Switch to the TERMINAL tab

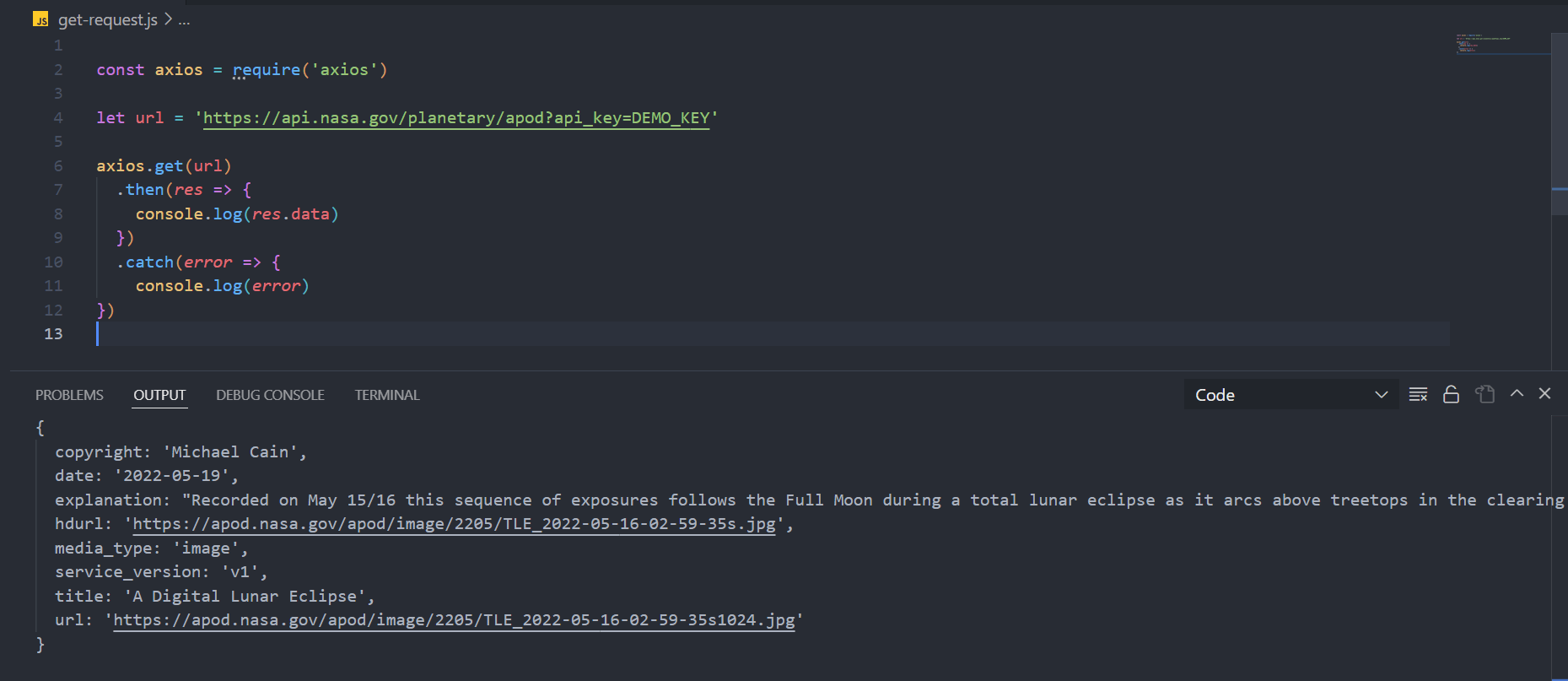[386, 394]
